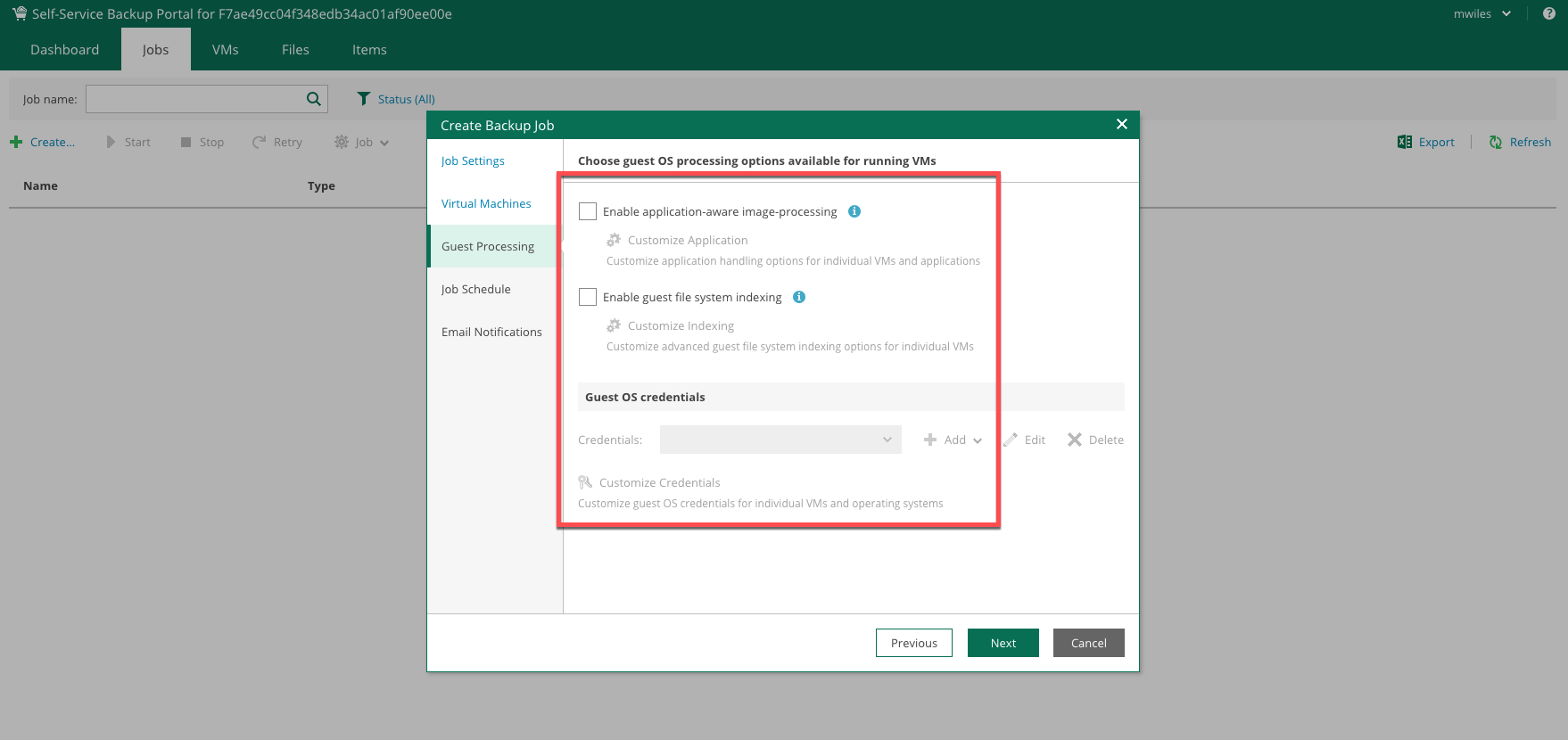The image size is (1568, 740).
Task: Open info tooltip for application-aware image-processing
Action: point(854,211)
